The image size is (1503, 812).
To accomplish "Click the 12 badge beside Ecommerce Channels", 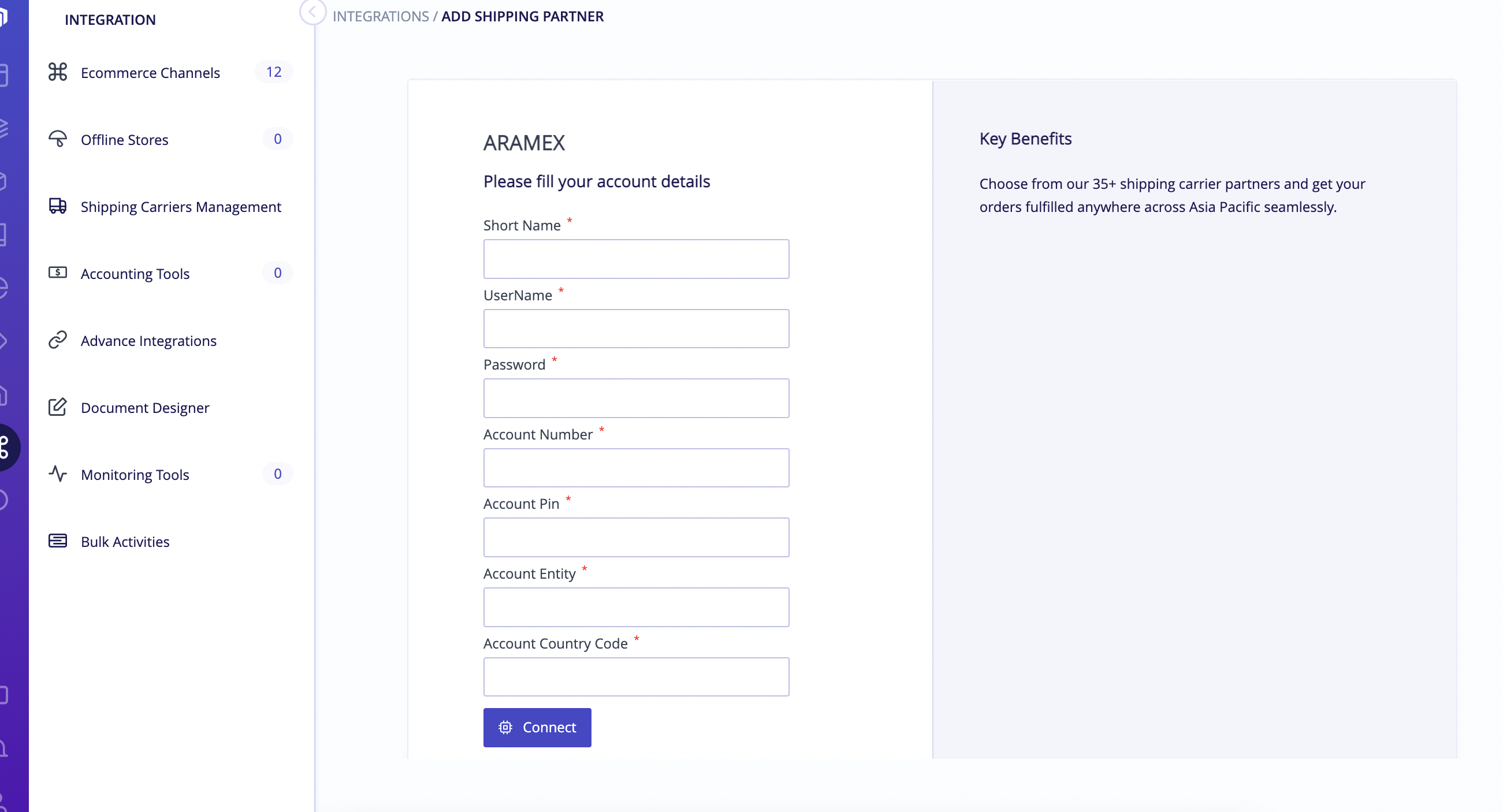I will coord(274,72).
